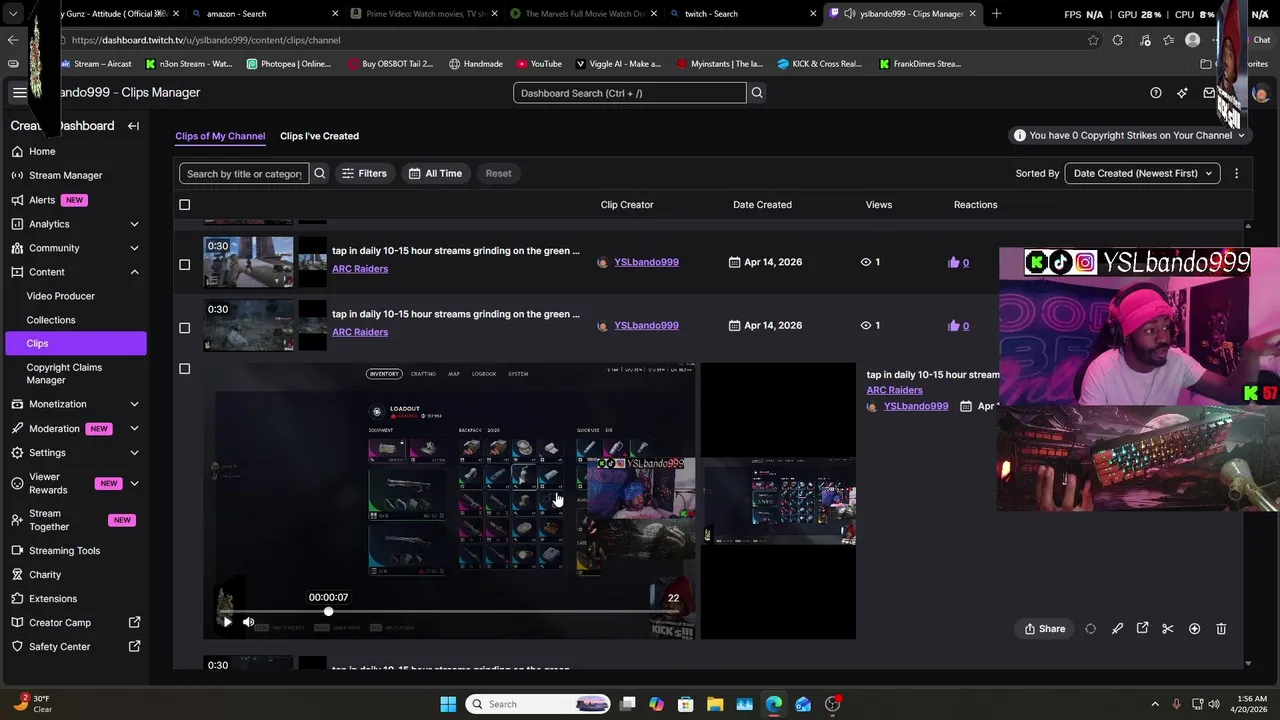Open the Filters button
The height and width of the screenshot is (720, 1280).
click(x=364, y=173)
